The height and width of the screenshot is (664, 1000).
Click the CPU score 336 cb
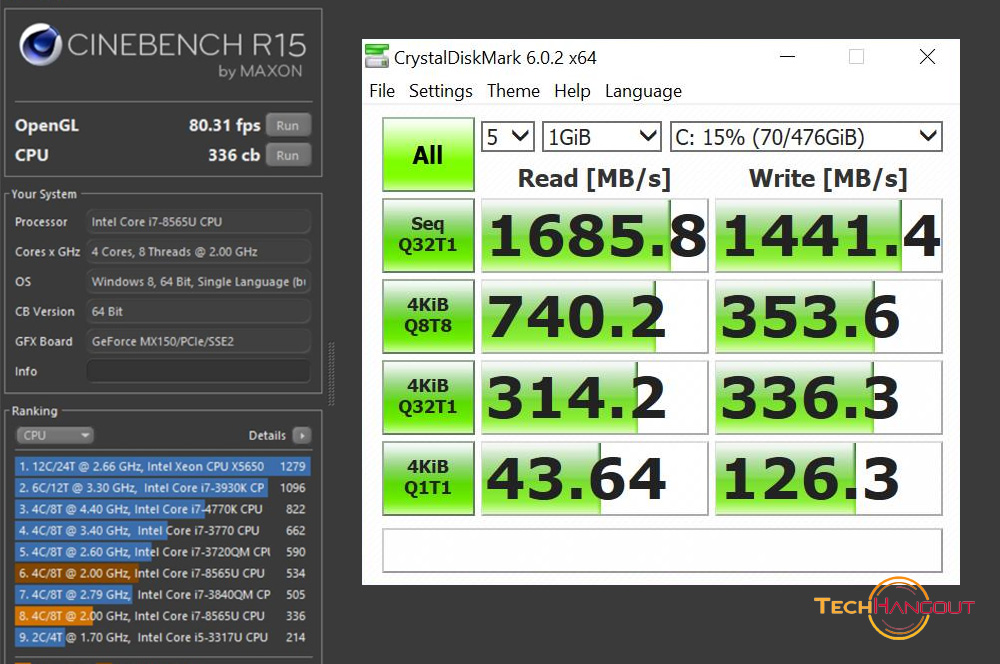(234, 155)
